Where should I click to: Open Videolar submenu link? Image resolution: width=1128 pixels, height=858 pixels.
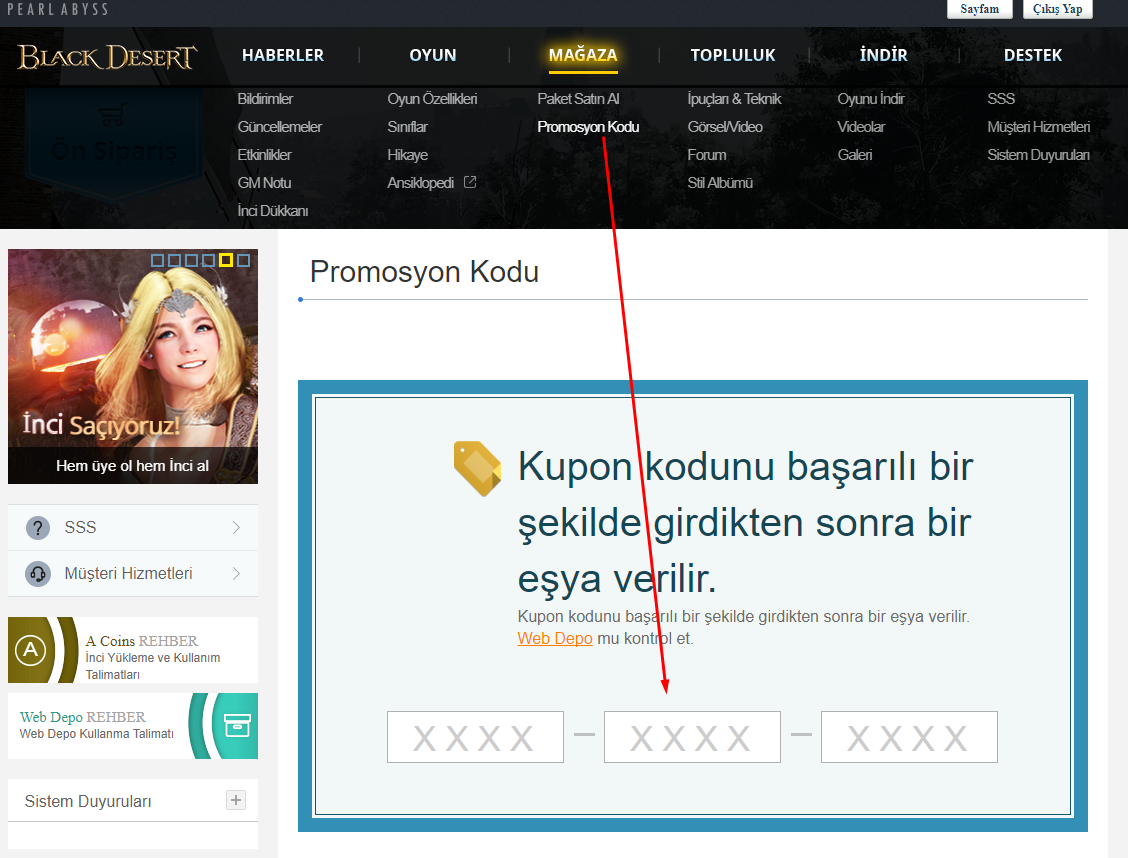pyautogui.click(x=860, y=127)
